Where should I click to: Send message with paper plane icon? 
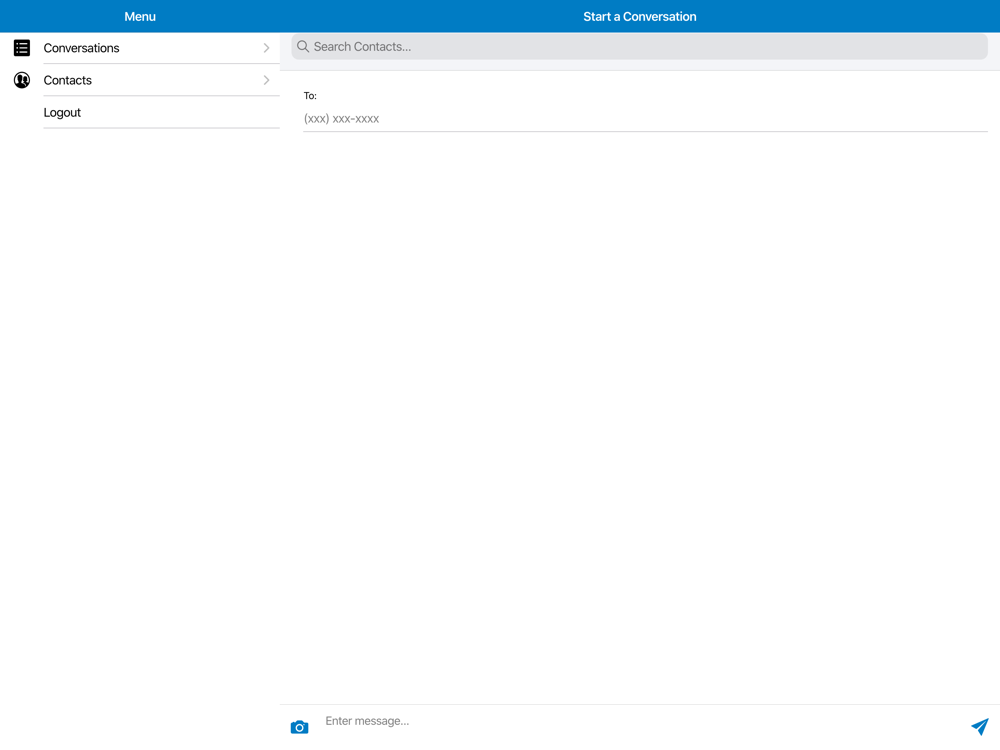pos(980,726)
